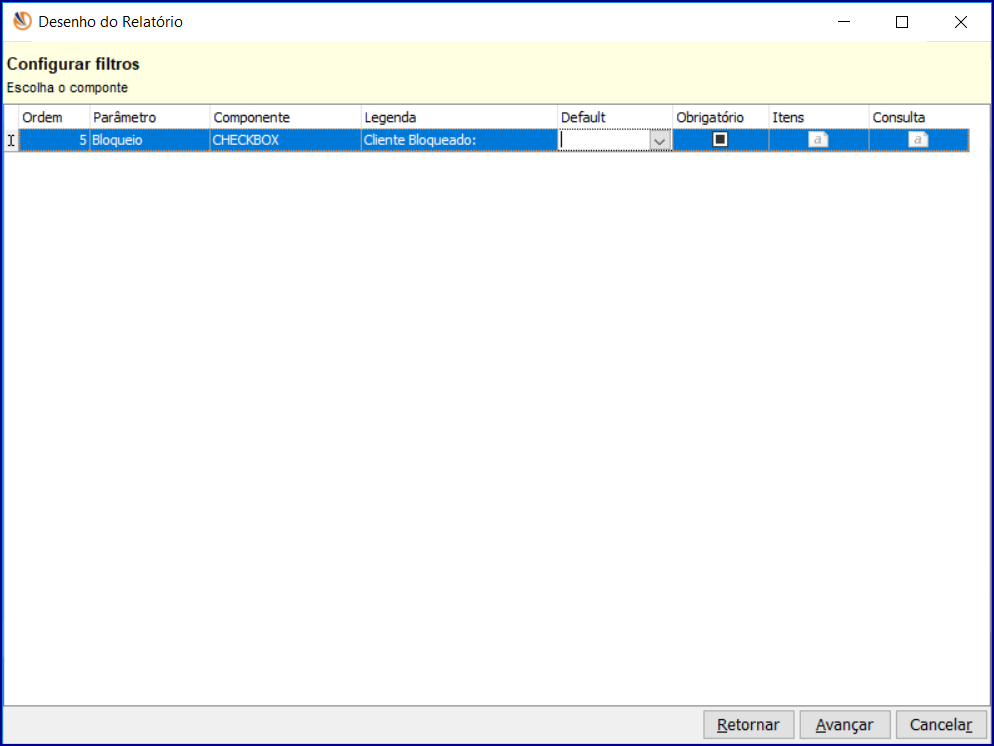Click the Parâmetro column header
The image size is (994, 746).
(x=150, y=117)
